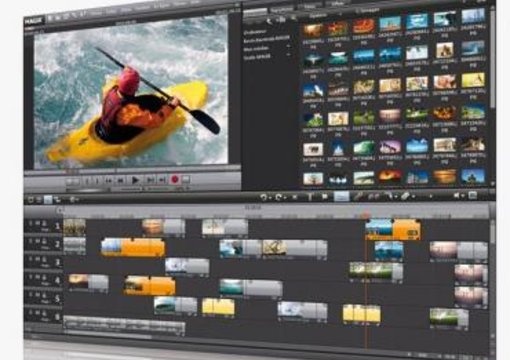Open the fourth media pool tab
510x360 pixels.
click(338, 4)
